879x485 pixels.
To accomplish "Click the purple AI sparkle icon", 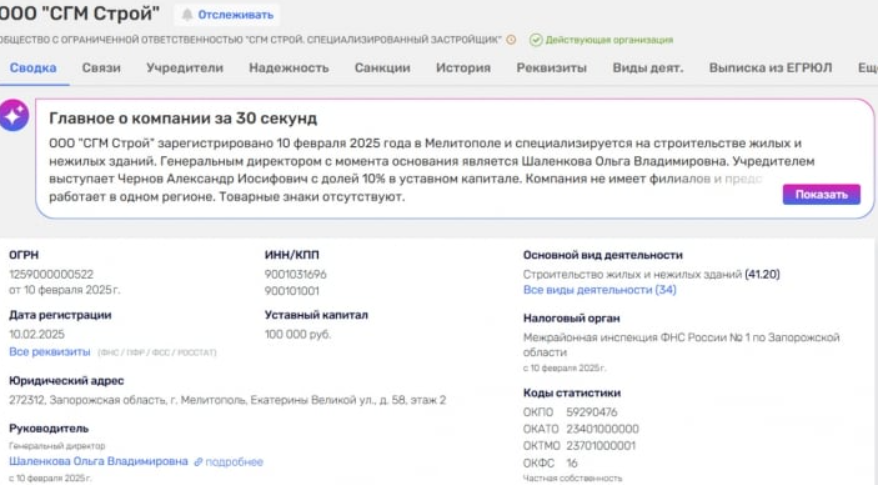I will click(x=14, y=116).
